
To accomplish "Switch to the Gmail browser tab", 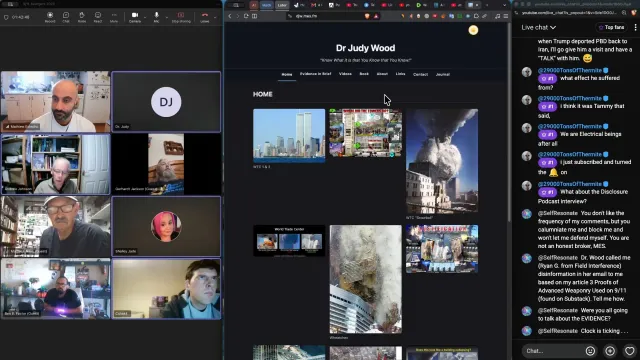I will (x=316, y=5).
